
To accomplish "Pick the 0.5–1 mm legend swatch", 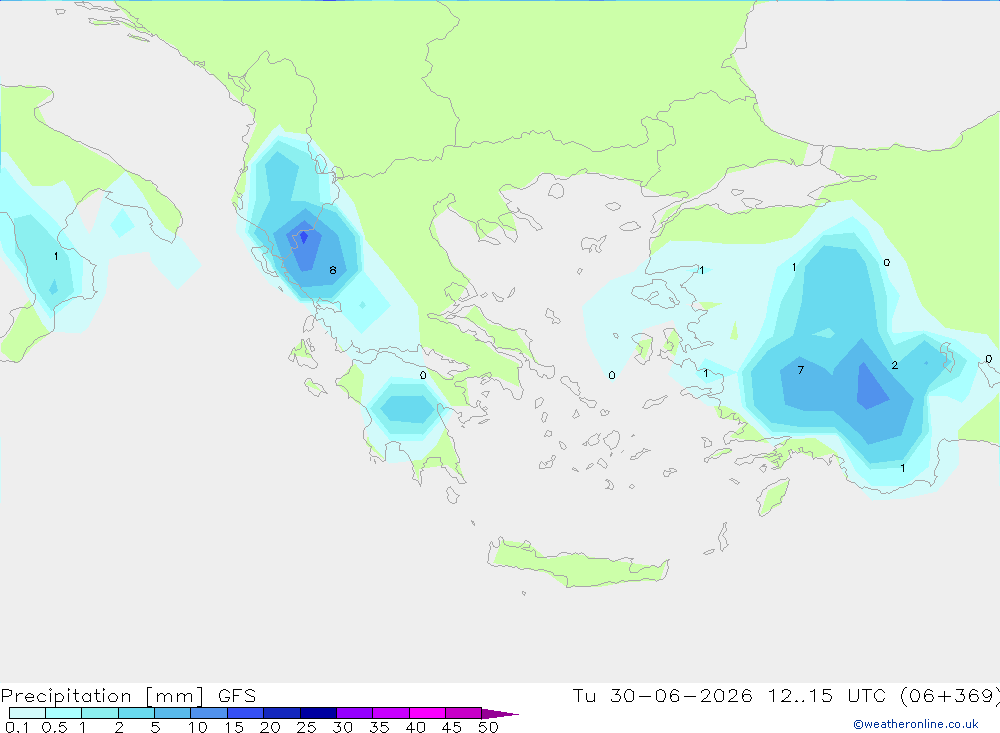I will coord(64,713).
